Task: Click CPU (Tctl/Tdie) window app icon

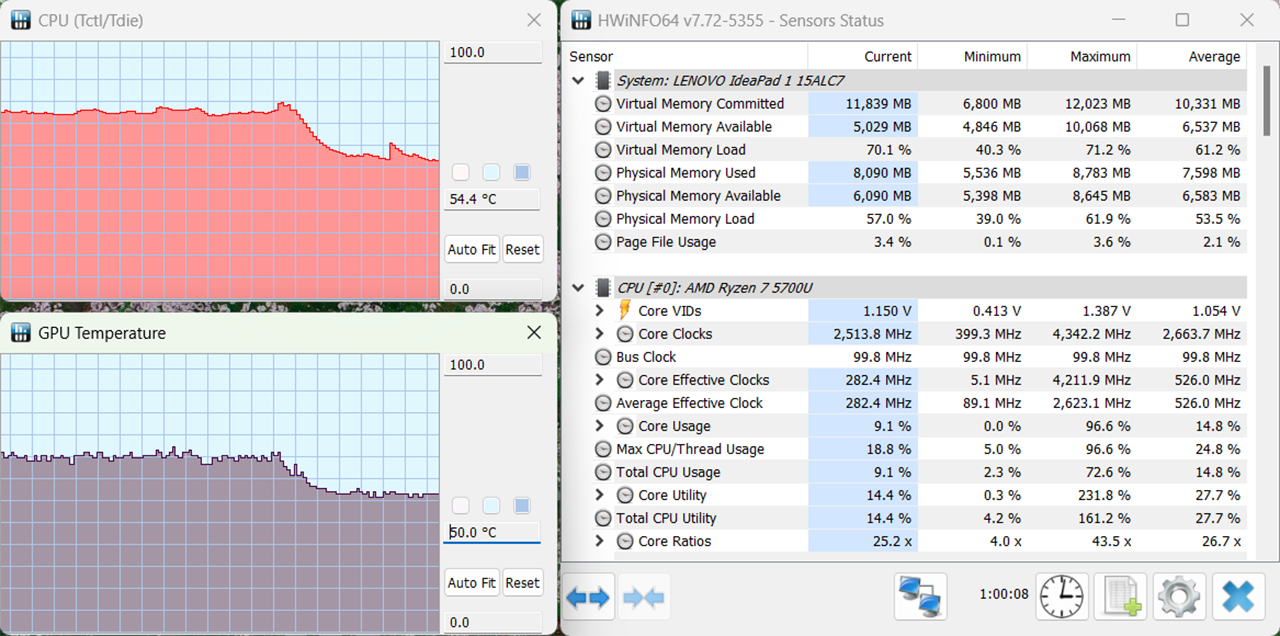Action: 20,20
